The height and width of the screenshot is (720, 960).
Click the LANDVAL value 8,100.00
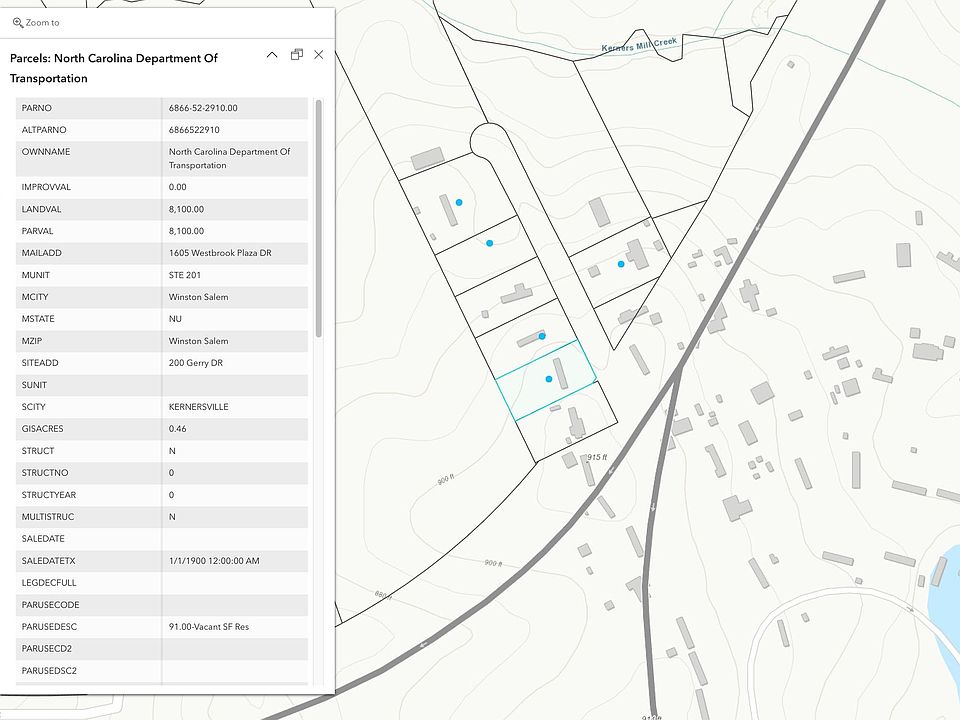coord(186,209)
